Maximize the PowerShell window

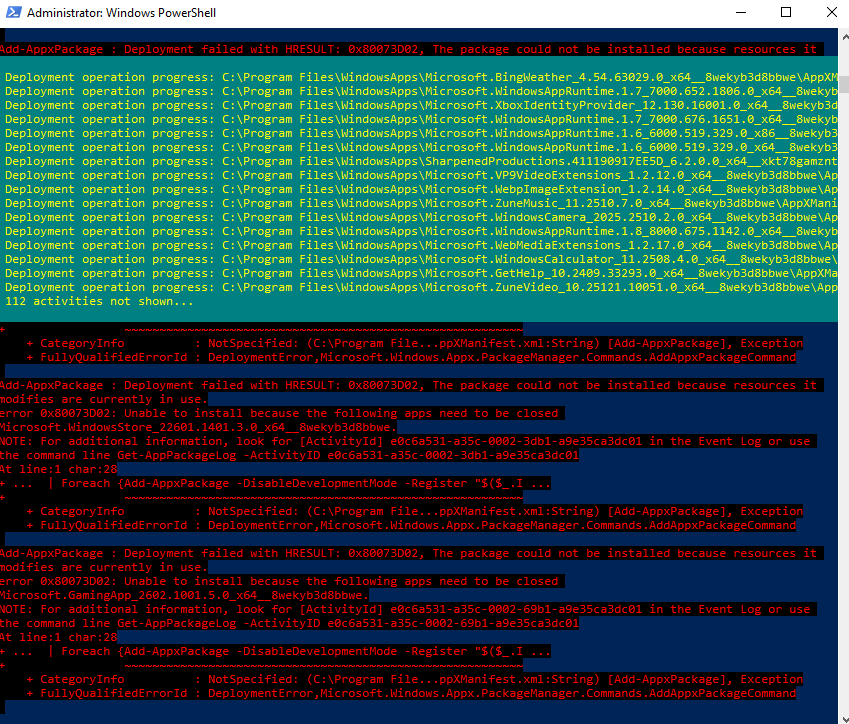click(x=786, y=12)
